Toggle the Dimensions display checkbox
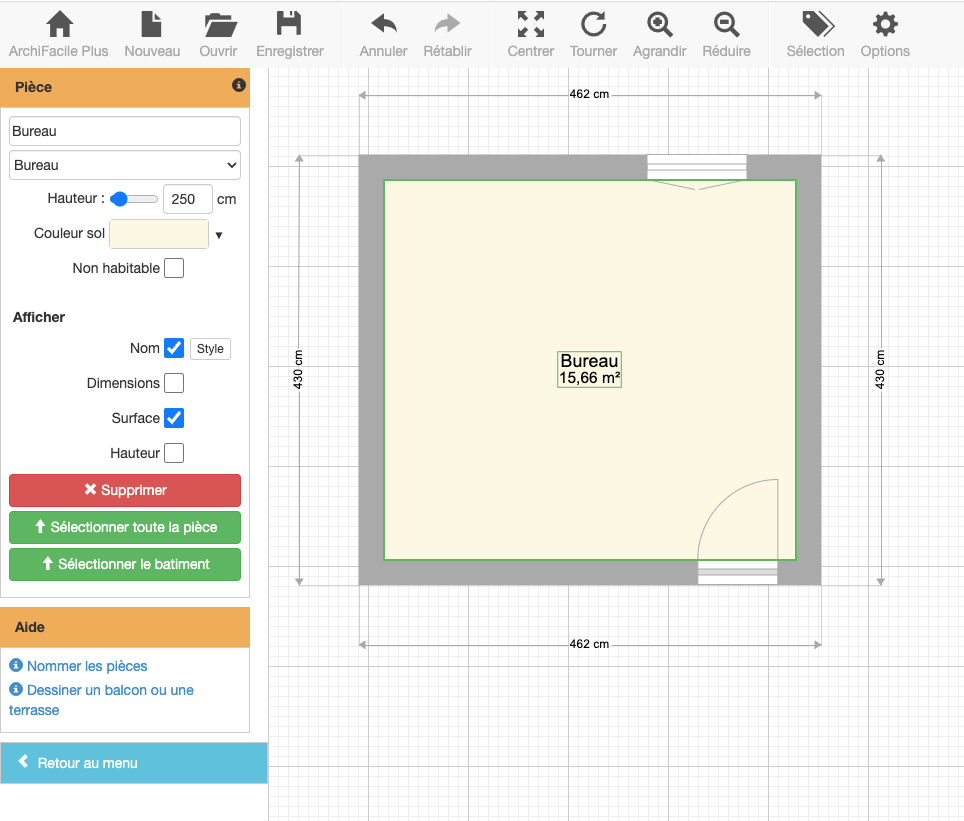This screenshot has height=821, width=964. (x=174, y=383)
